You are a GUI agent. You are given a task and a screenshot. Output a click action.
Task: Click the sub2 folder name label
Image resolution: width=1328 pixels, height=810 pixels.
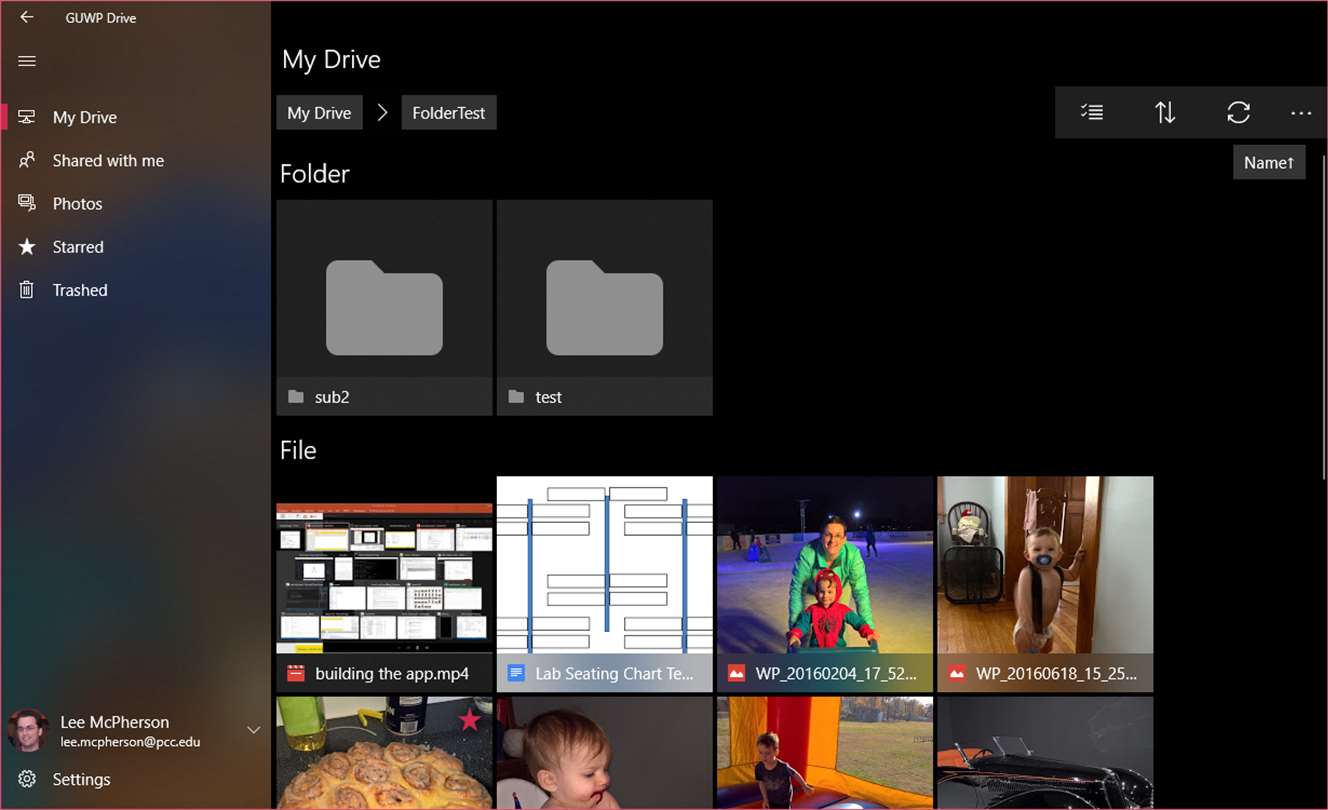(x=332, y=397)
